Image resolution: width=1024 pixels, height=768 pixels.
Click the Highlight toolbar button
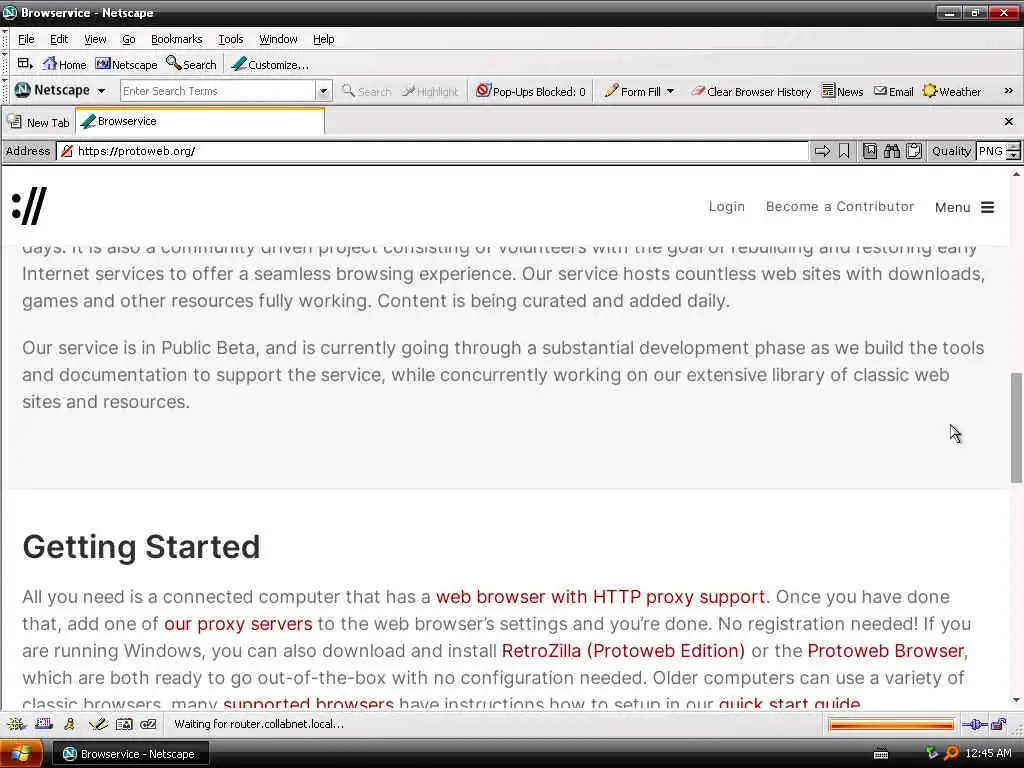(x=430, y=91)
